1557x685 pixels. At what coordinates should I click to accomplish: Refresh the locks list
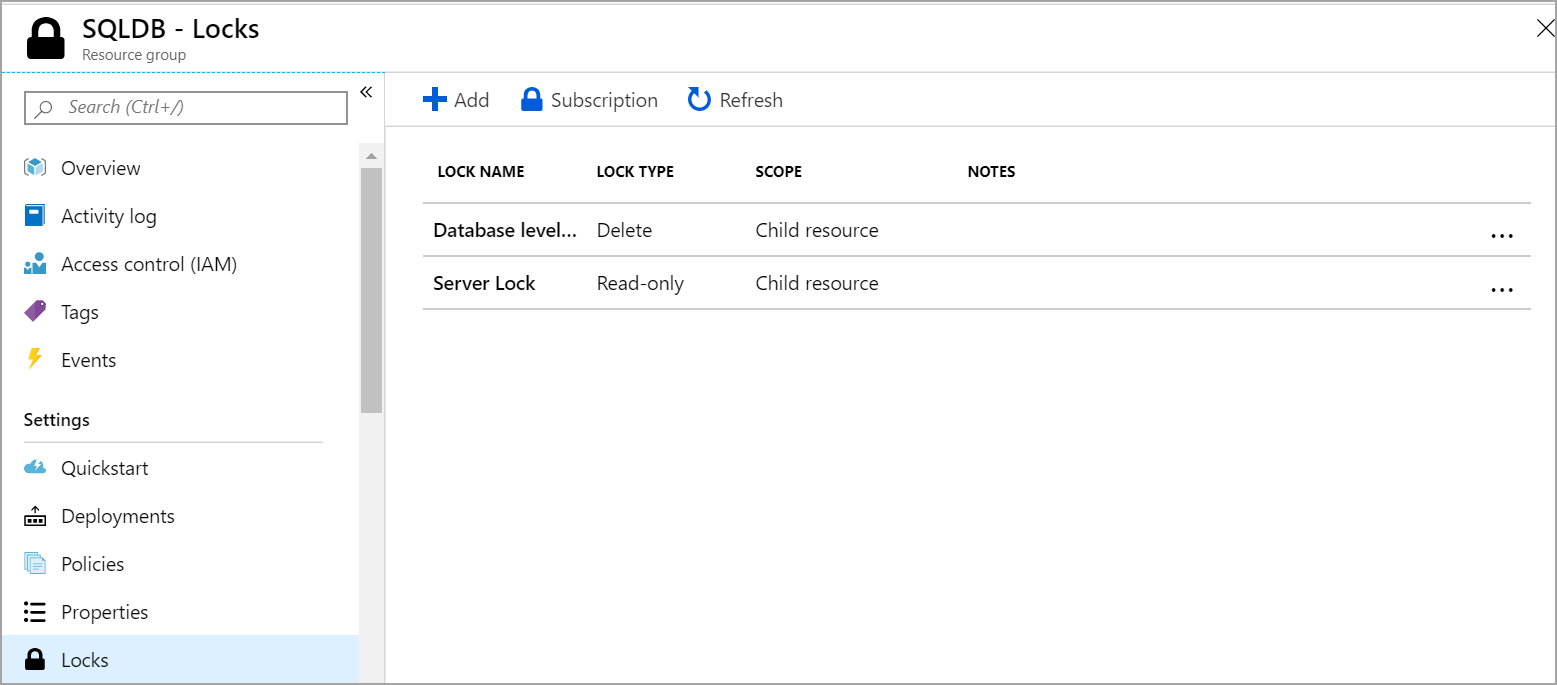[x=735, y=100]
